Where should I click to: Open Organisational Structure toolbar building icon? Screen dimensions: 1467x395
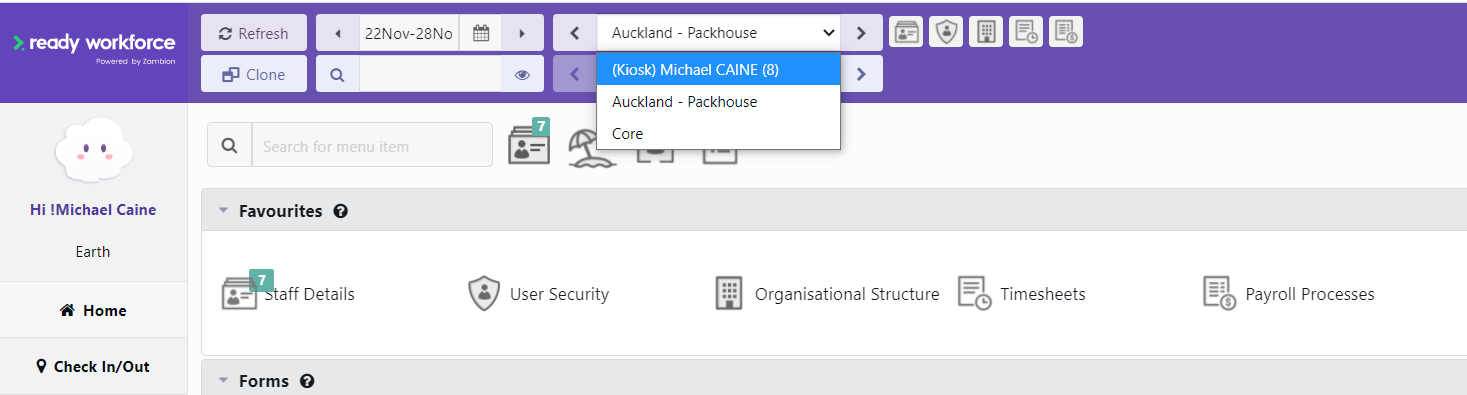coord(986,32)
